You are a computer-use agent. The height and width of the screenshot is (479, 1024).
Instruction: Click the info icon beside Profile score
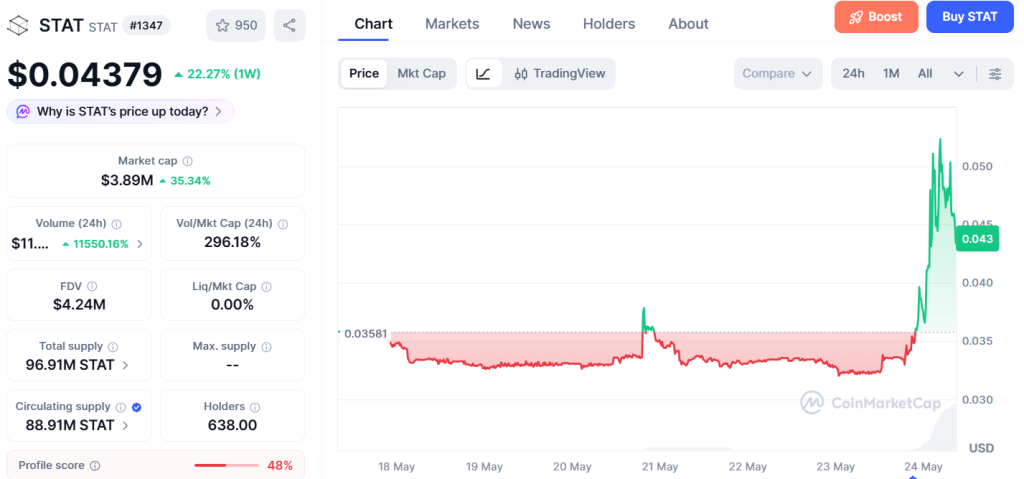pyautogui.click(x=95, y=466)
